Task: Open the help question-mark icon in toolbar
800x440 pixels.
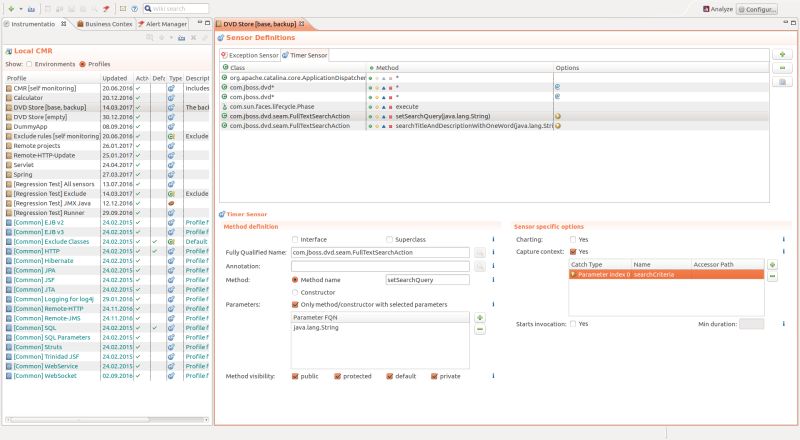Action: pos(134,9)
